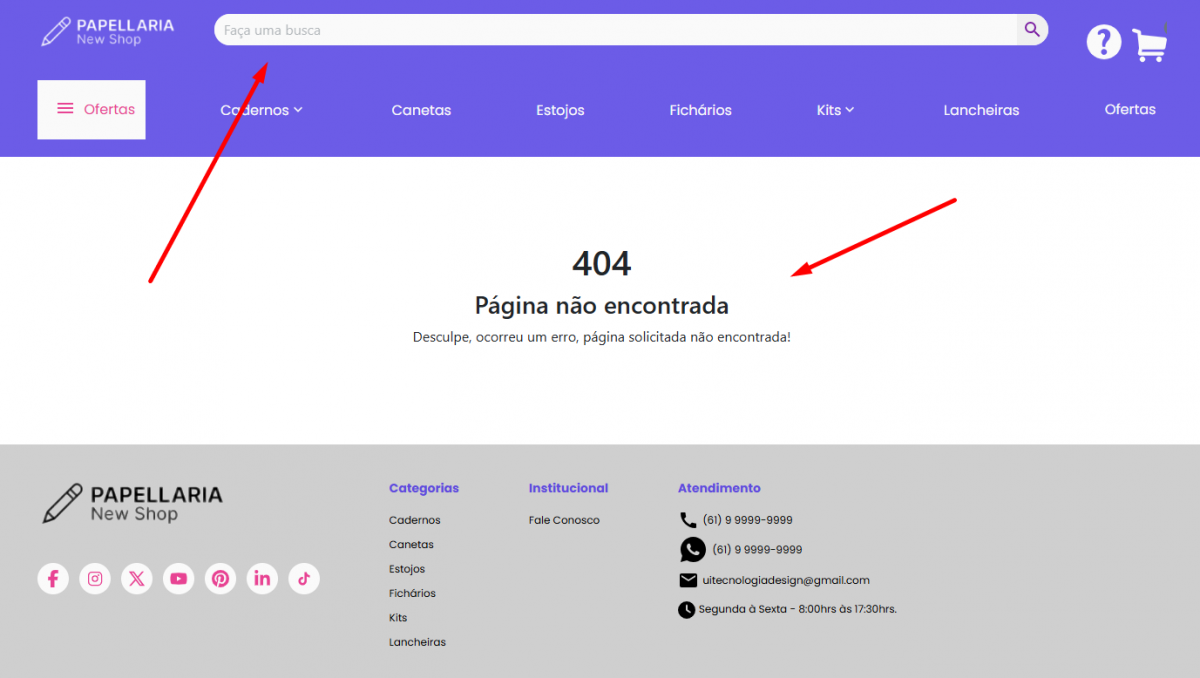Open the YouTube social icon
Viewport: 1200px width, 678px height.
click(178, 578)
